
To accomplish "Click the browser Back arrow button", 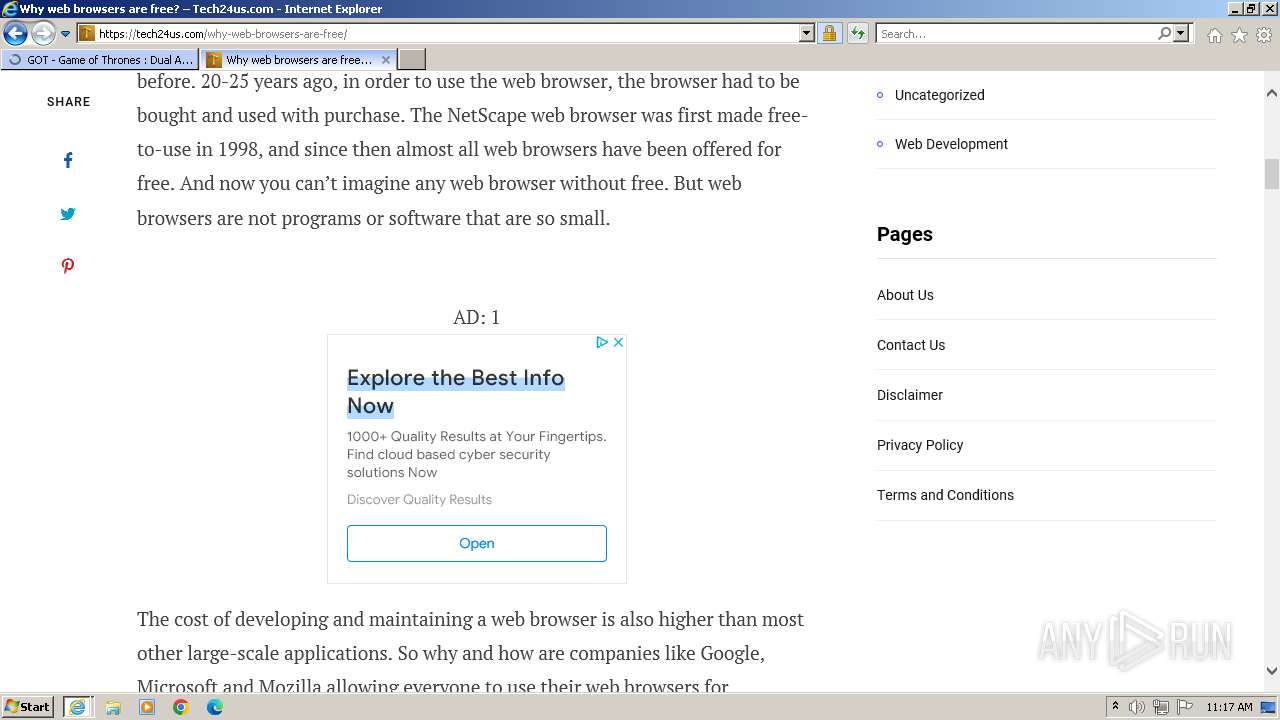I will pos(15,33).
